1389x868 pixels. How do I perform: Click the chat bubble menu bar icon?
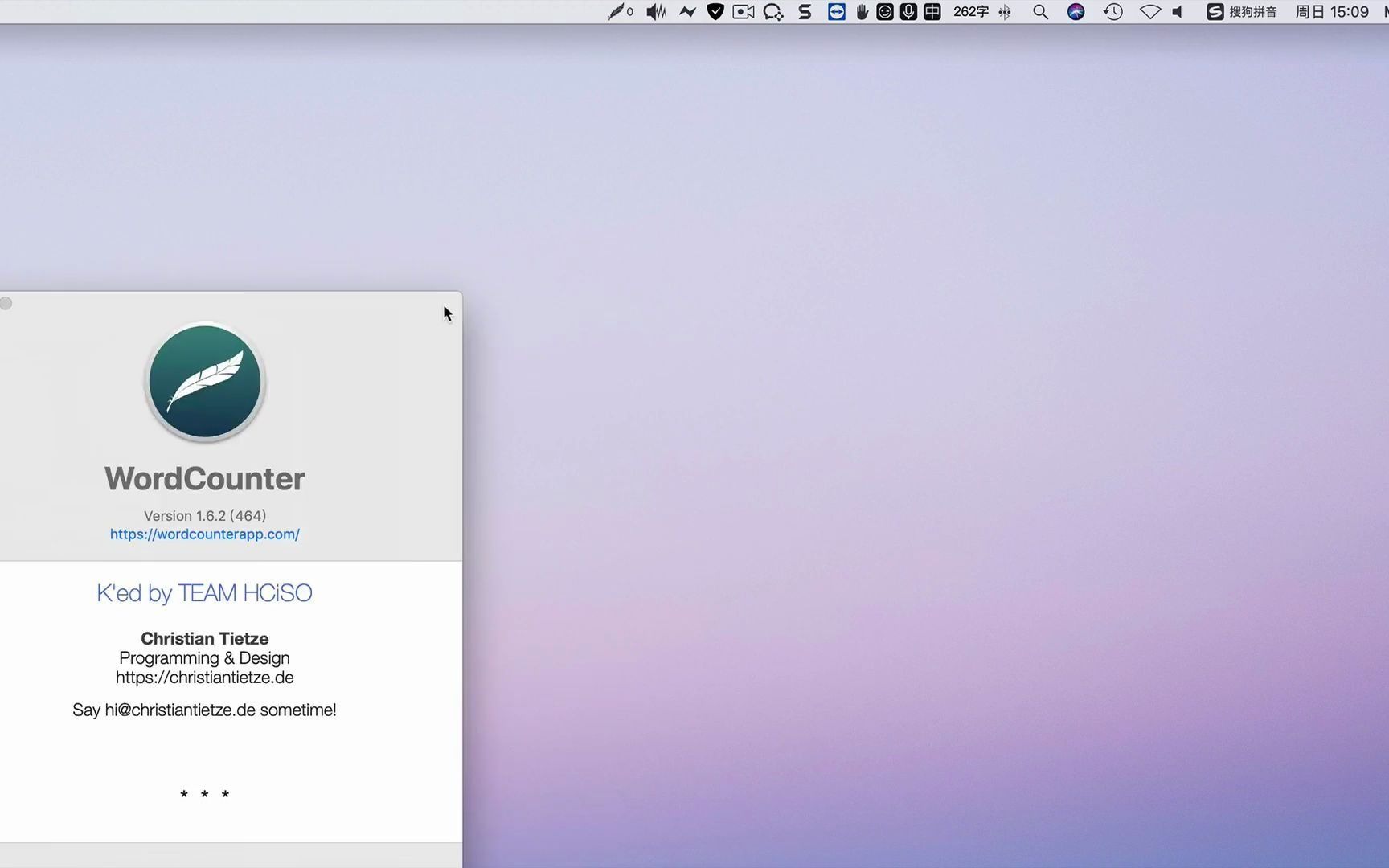coord(773,11)
